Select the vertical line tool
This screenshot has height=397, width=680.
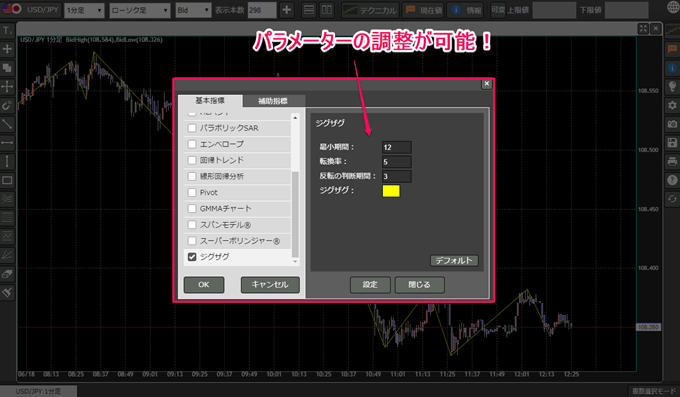(x=7, y=161)
